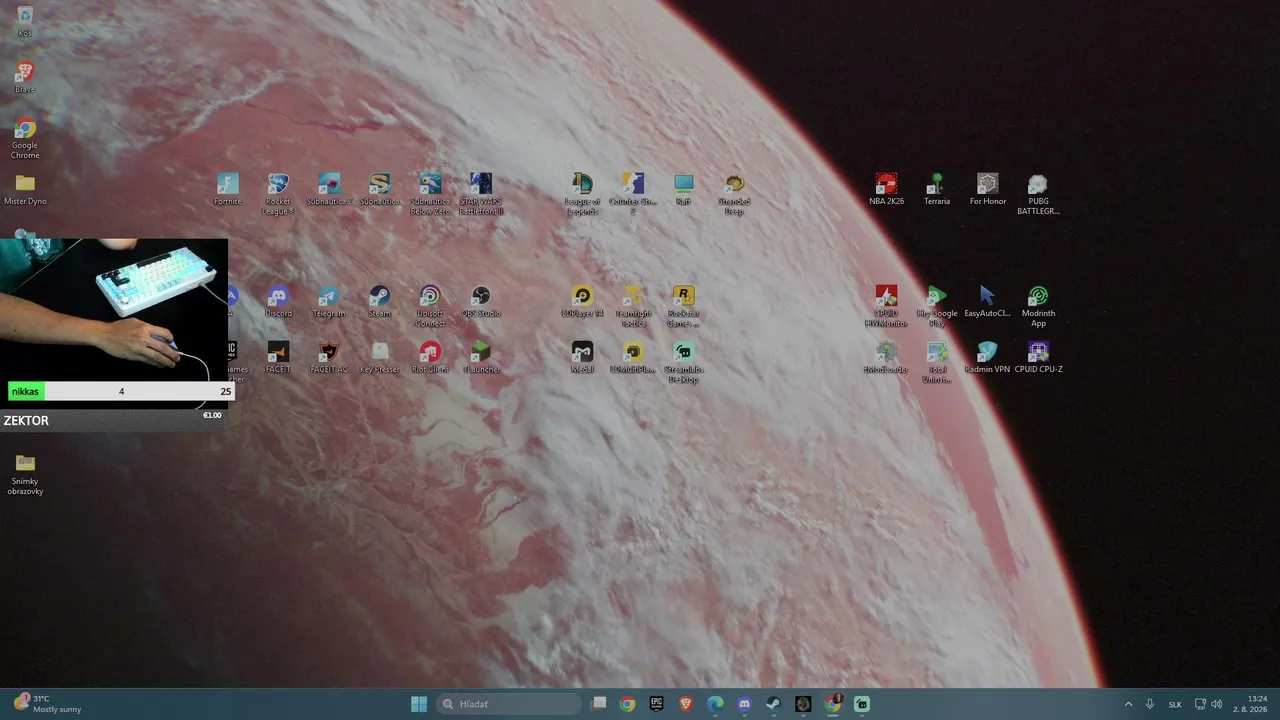
Task: Select the Subnautica Below Zero shortcut
Action: coord(430,194)
